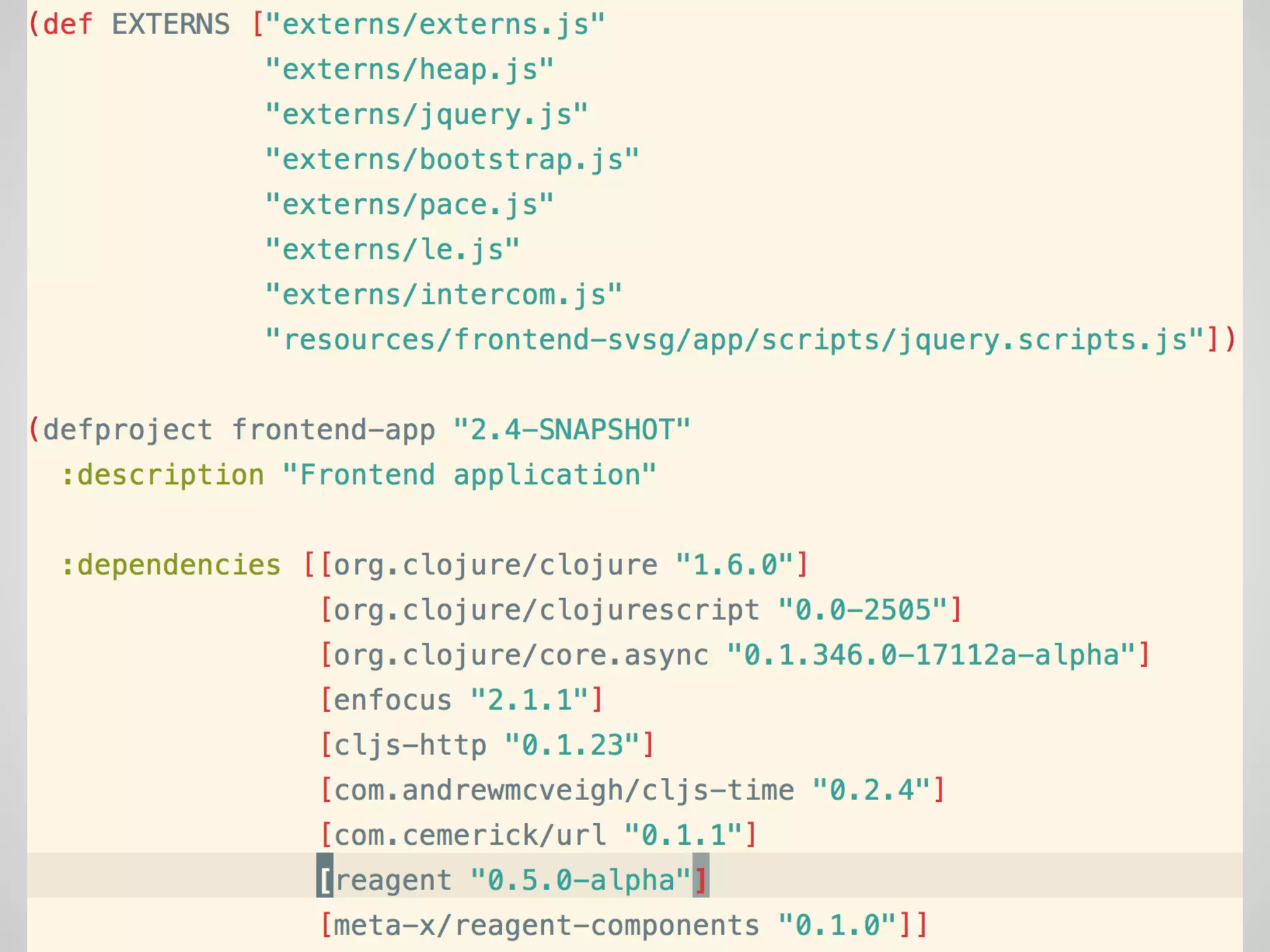Place cursor on EXTERNS symbol
This screenshot has width=1270, height=952.
(x=171, y=25)
